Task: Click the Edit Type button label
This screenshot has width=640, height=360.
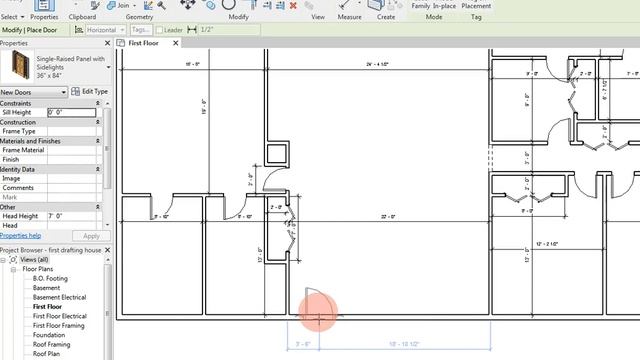Action: point(95,91)
